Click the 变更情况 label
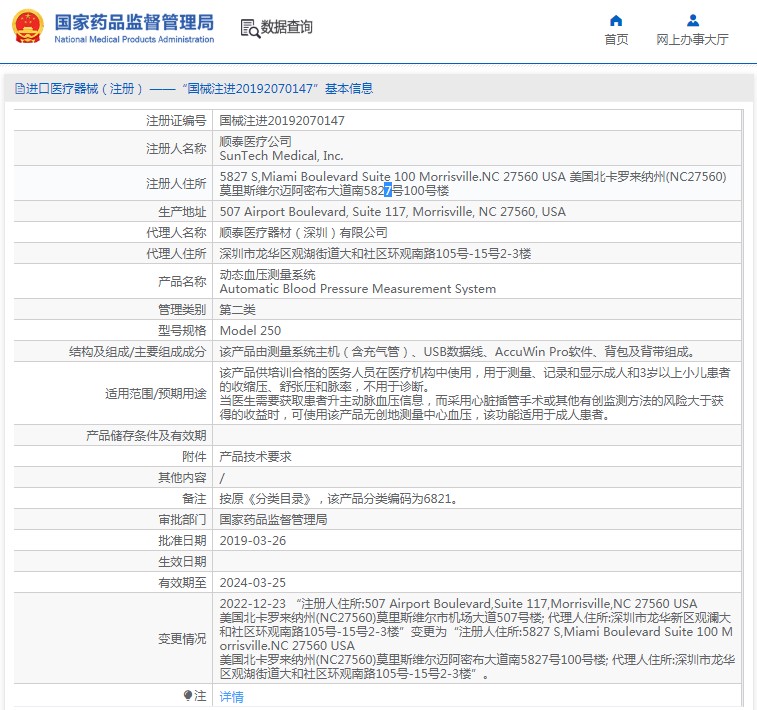 (182, 639)
